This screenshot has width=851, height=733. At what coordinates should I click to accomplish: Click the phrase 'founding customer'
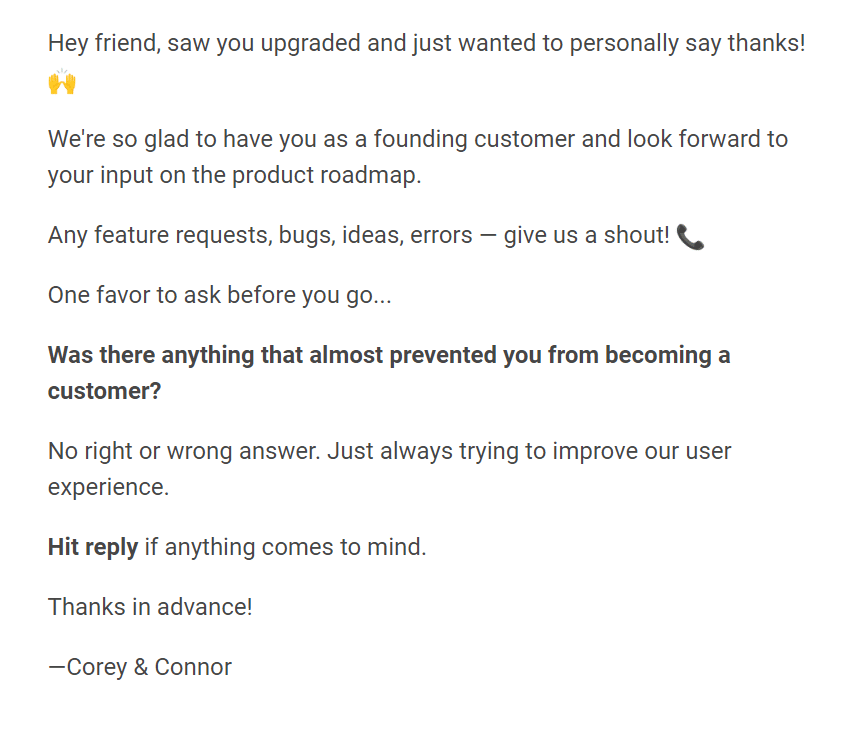pos(474,139)
